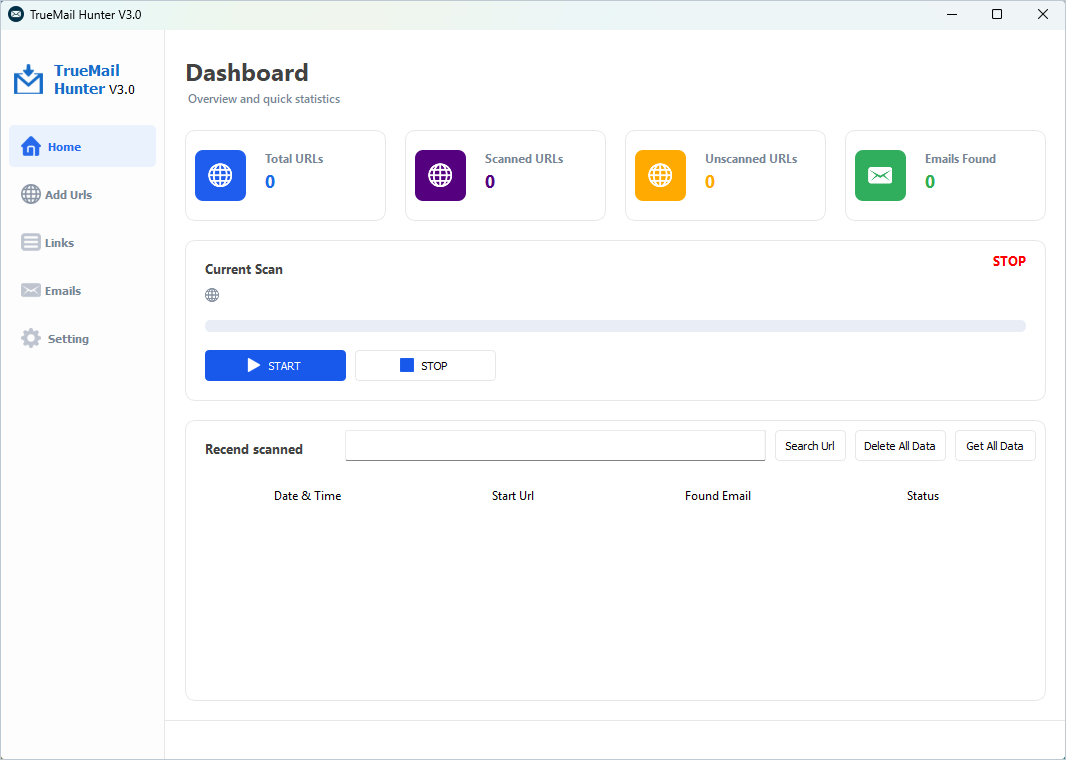Start the scan with START button
The height and width of the screenshot is (760, 1066).
pos(275,366)
